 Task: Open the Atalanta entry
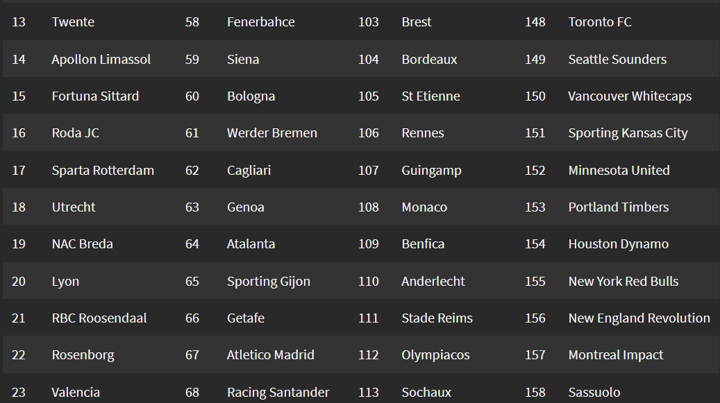click(x=251, y=244)
